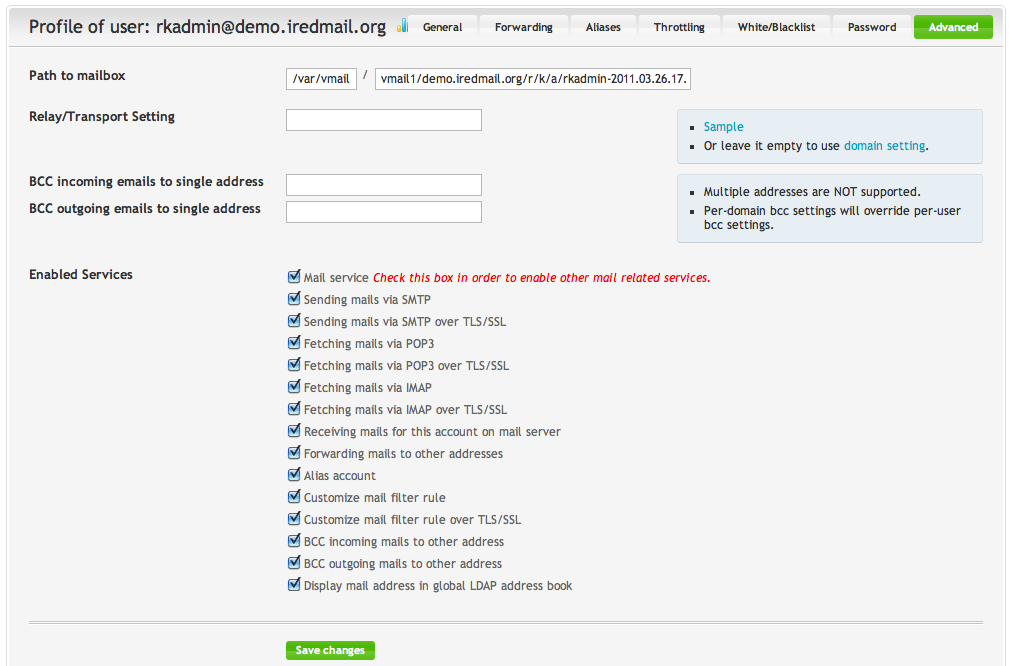Select the Advanced tab
Screen dimensions: 1009x666
click(952, 27)
